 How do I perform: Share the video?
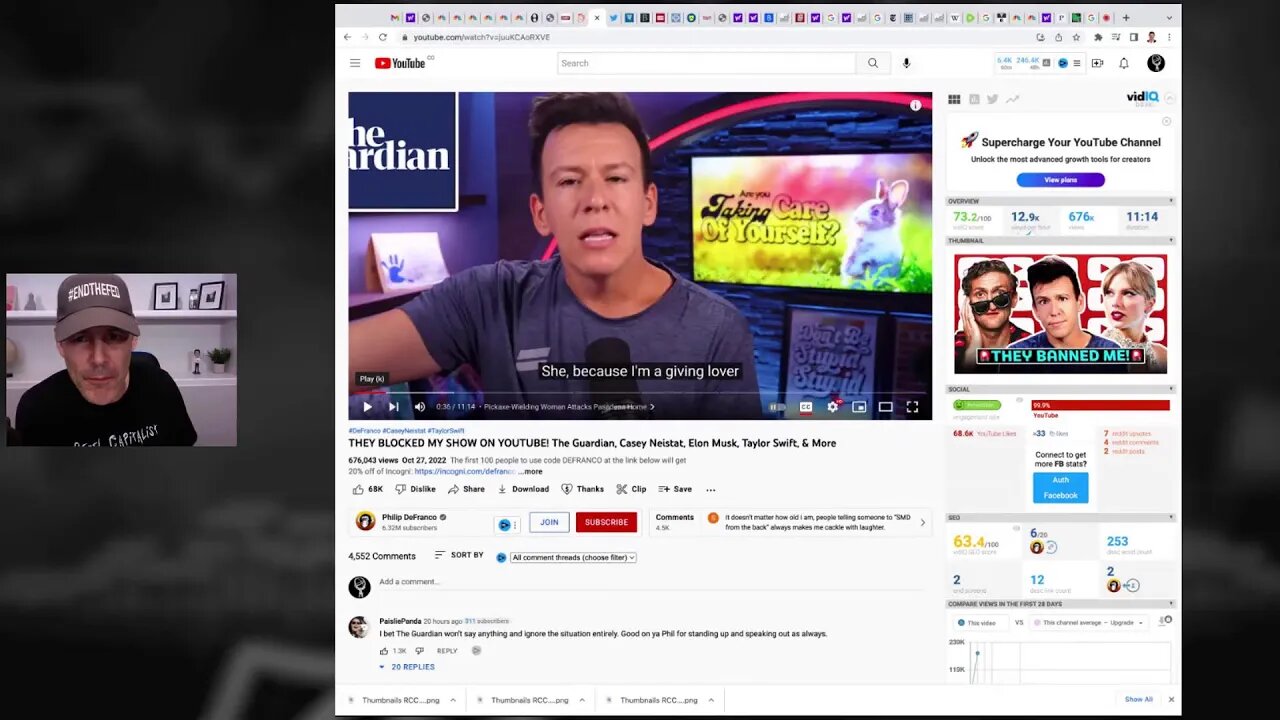466,489
